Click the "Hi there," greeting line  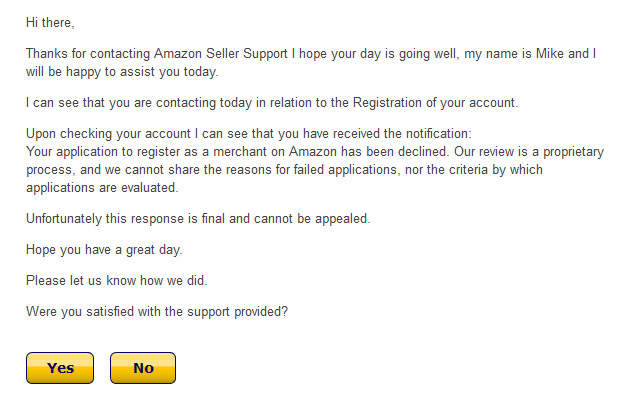(x=50, y=22)
